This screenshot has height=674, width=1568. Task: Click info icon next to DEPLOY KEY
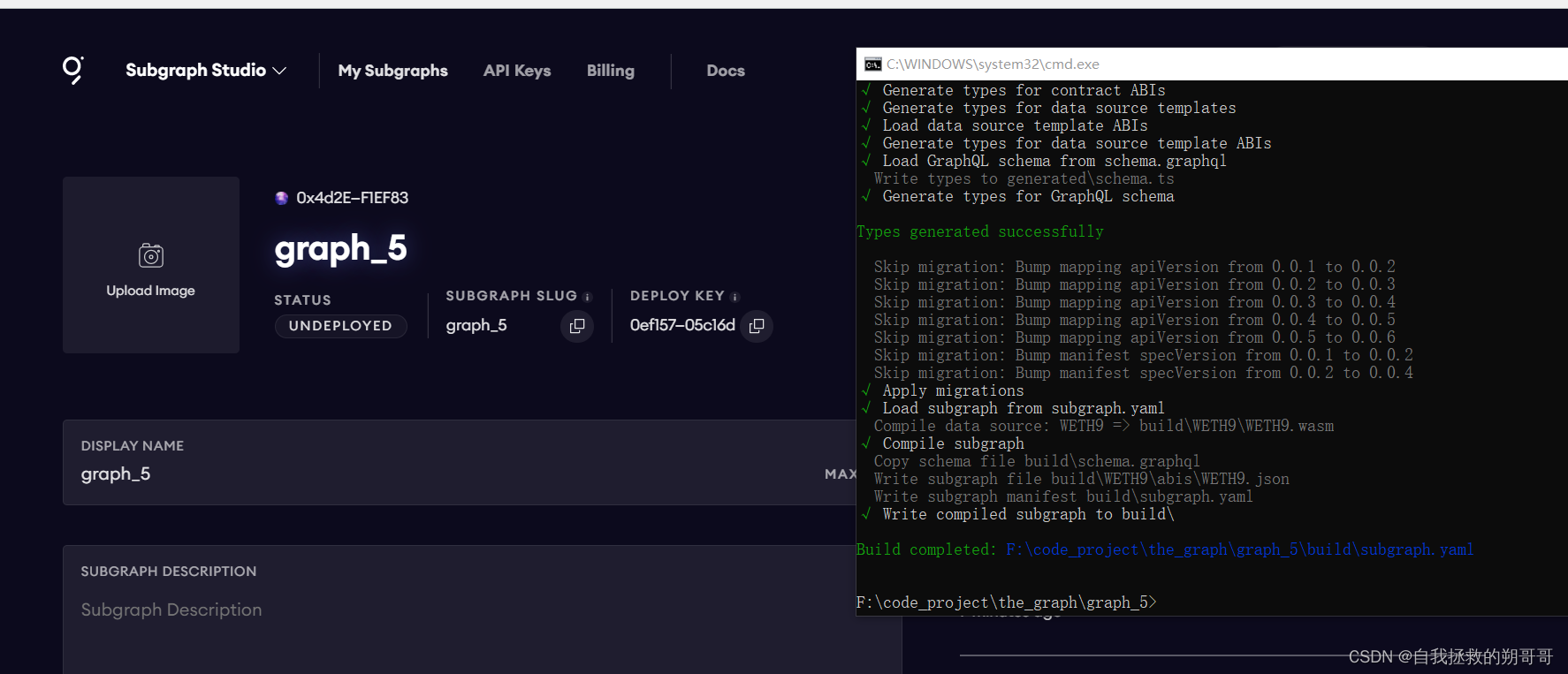point(735,297)
